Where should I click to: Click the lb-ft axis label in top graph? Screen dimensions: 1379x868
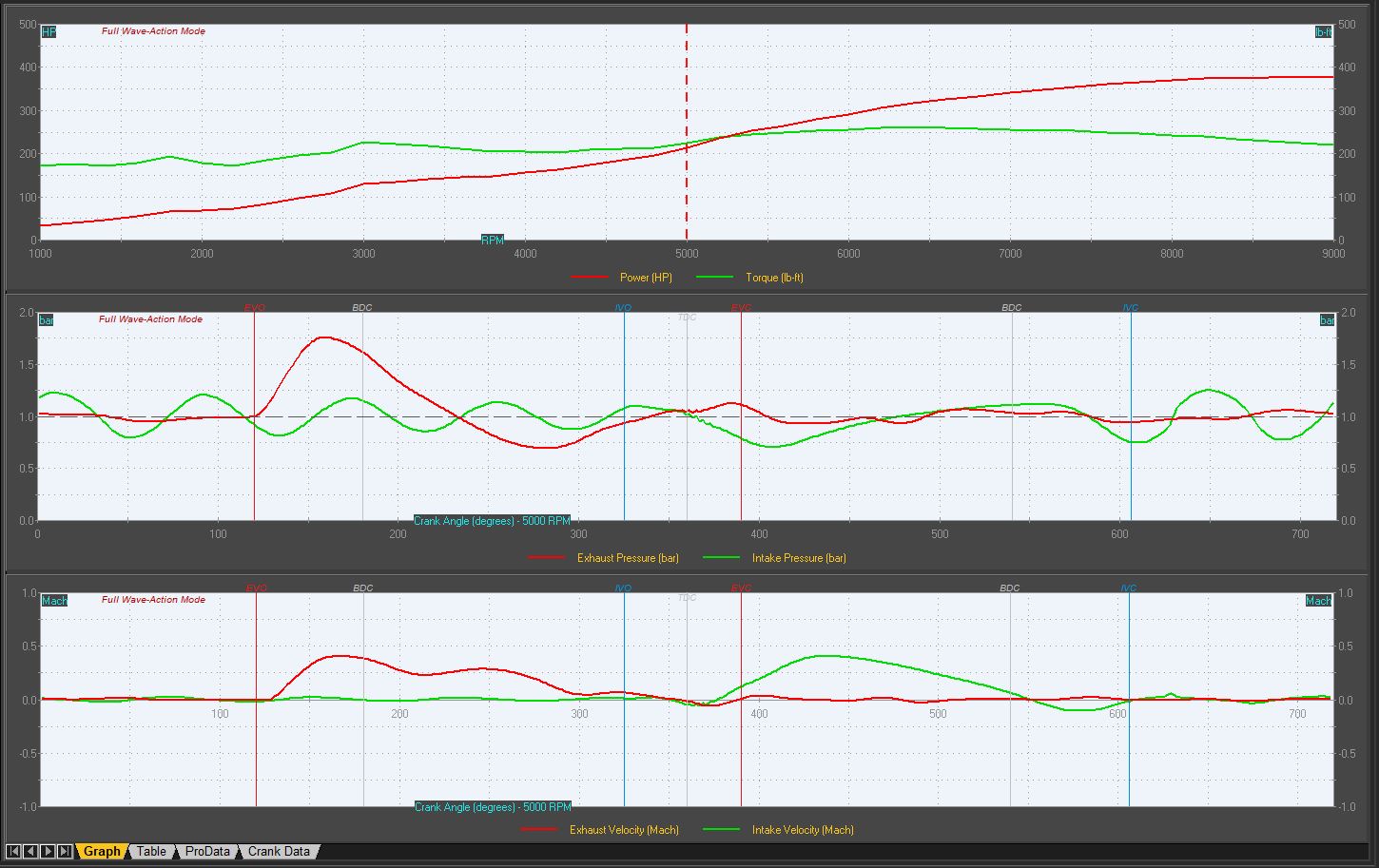click(x=1323, y=32)
